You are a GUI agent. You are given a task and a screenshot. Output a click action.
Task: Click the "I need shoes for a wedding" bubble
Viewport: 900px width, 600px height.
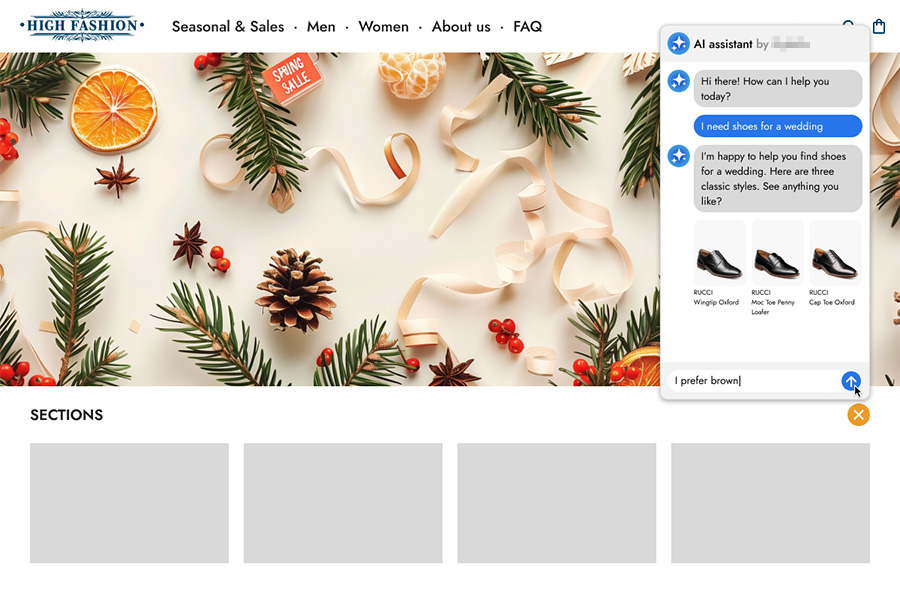(x=777, y=126)
